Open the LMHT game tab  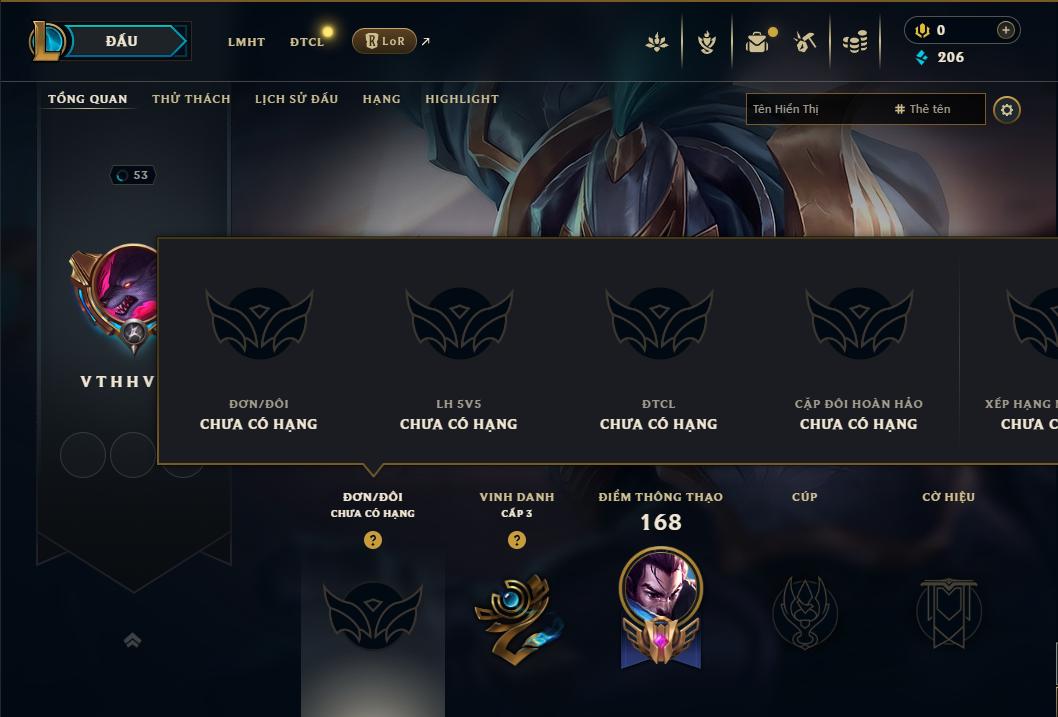[246, 42]
